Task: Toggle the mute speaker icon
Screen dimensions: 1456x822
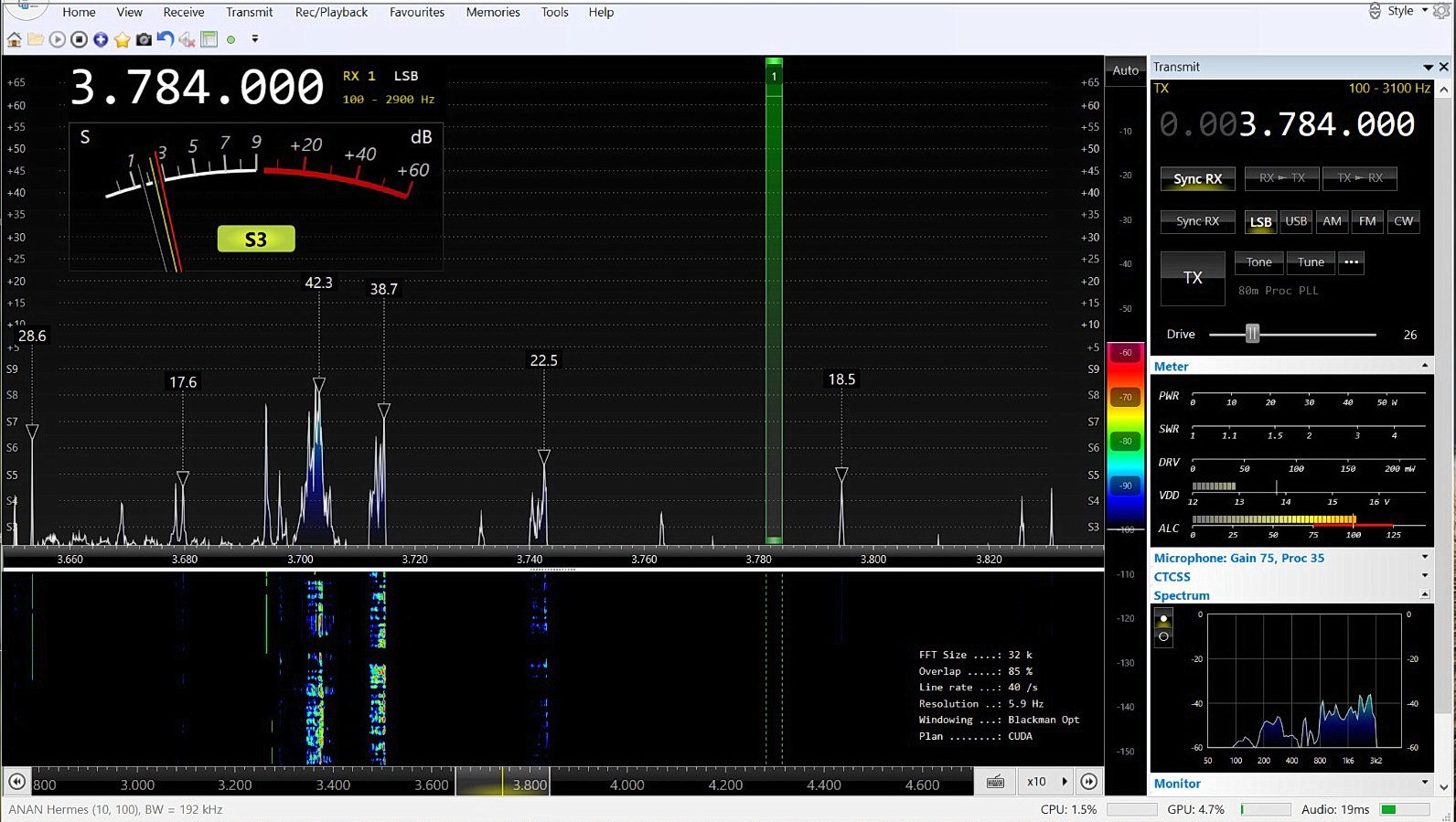Action: point(187,39)
